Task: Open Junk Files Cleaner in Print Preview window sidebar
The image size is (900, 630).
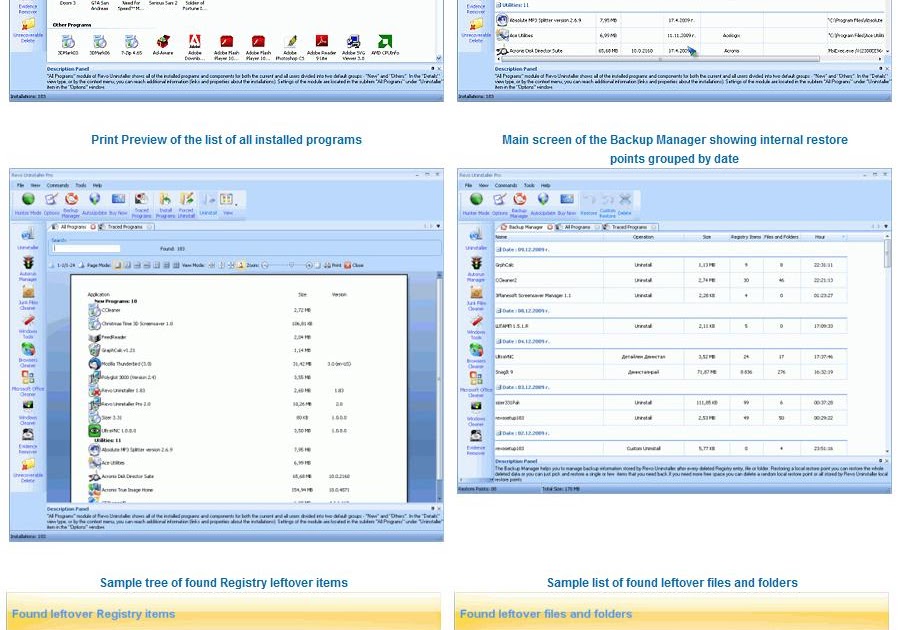Action: pos(28,298)
